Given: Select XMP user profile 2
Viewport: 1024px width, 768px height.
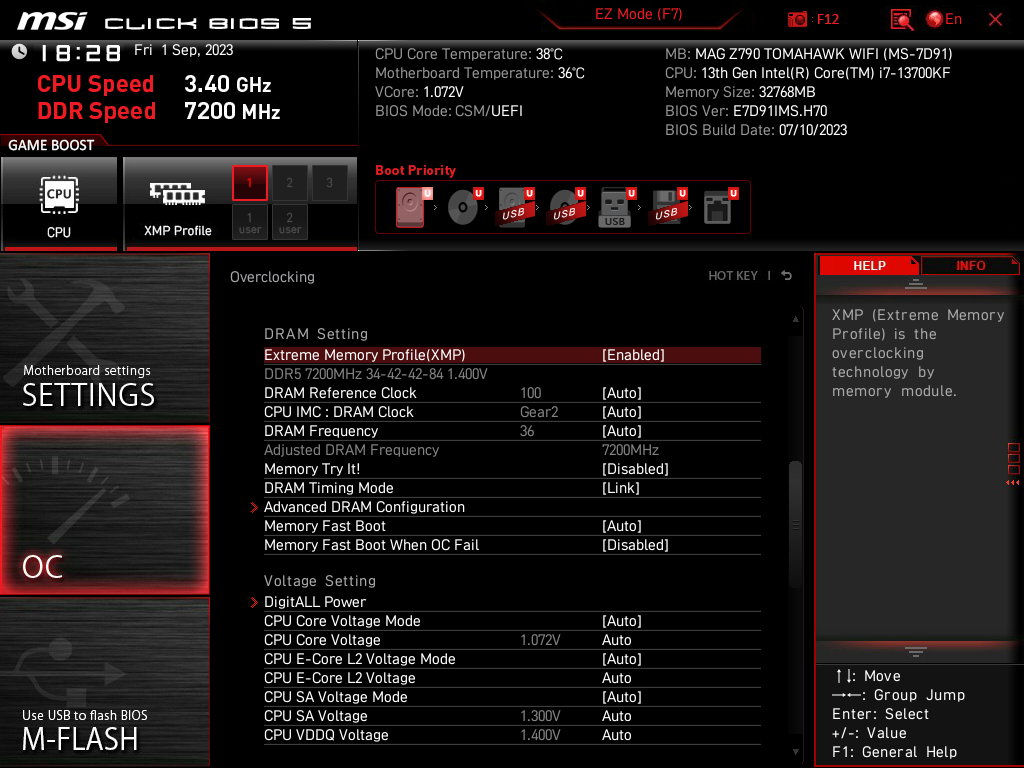Looking at the screenshot, I should (289, 223).
